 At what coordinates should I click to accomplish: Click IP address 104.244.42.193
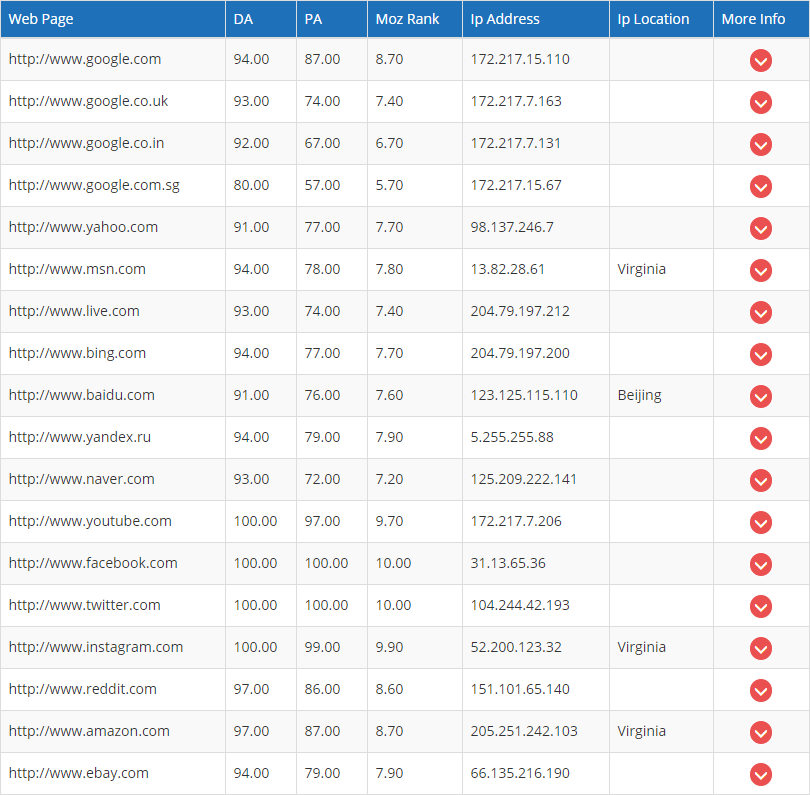(x=520, y=605)
